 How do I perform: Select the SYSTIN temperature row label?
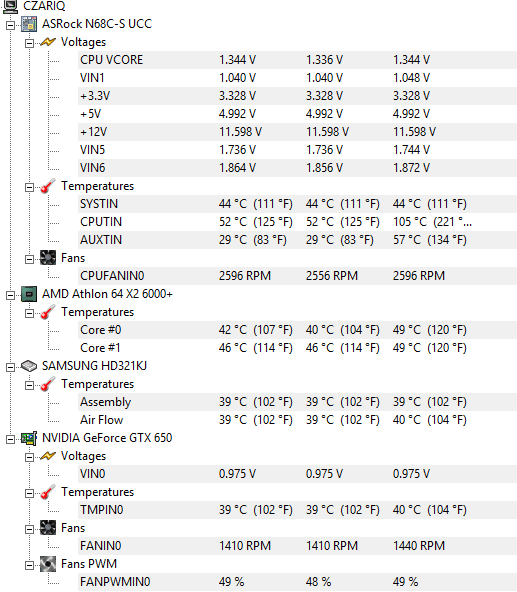click(x=99, y=204)
